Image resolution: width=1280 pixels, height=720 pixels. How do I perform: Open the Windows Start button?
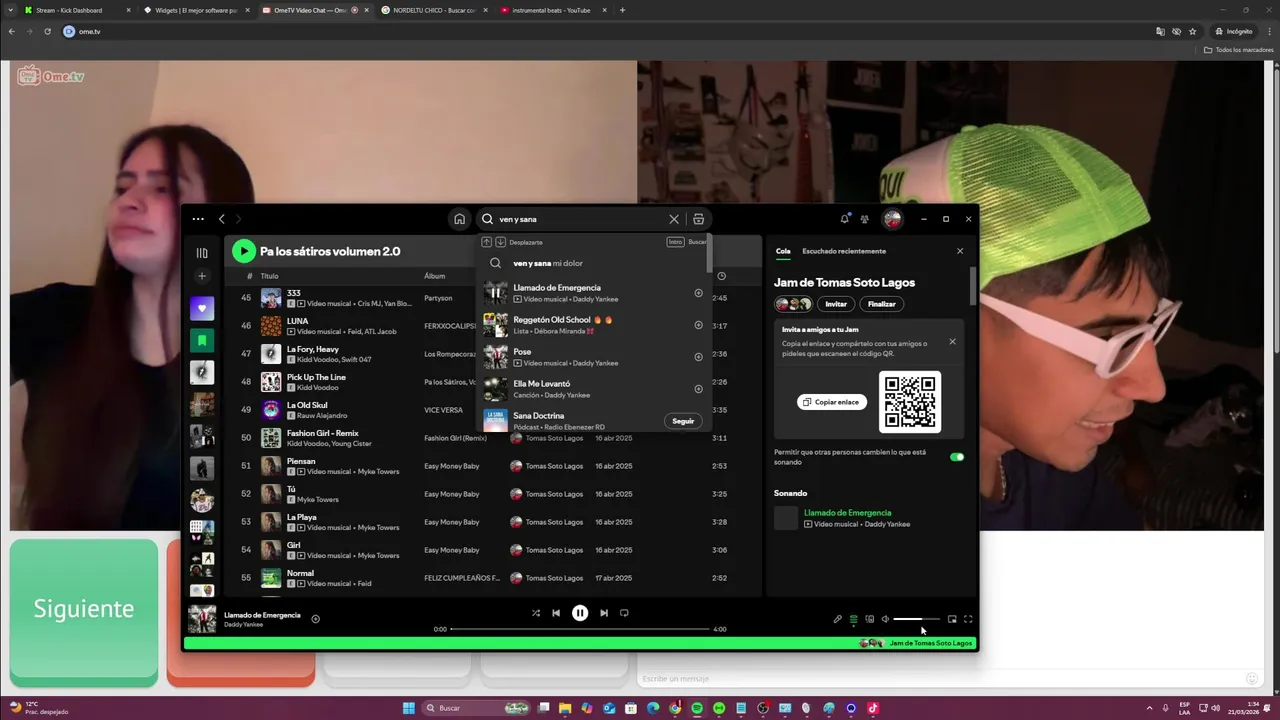409,708
